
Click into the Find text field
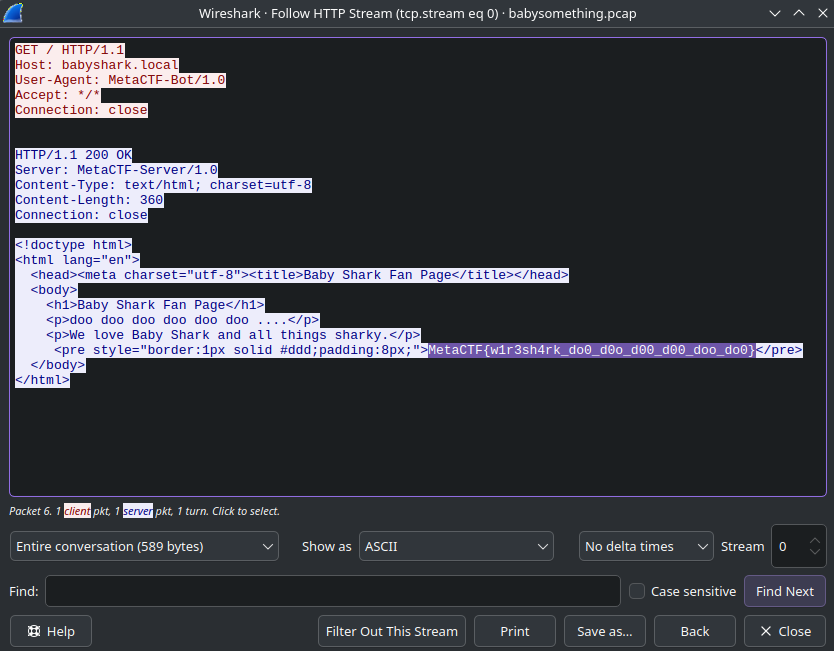(x=333, y=591)
